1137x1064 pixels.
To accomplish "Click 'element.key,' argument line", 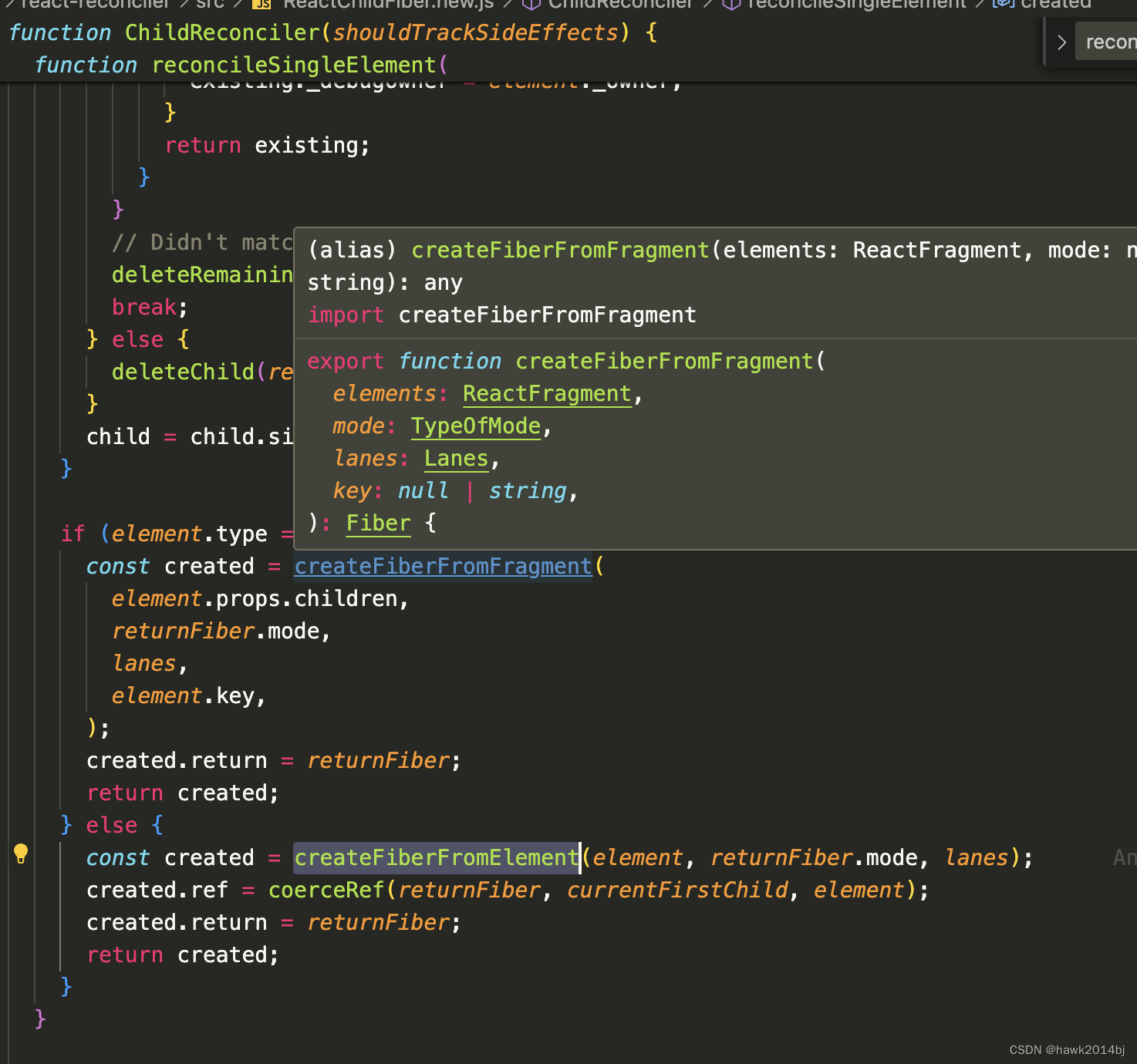I will (x=189, y=696).
